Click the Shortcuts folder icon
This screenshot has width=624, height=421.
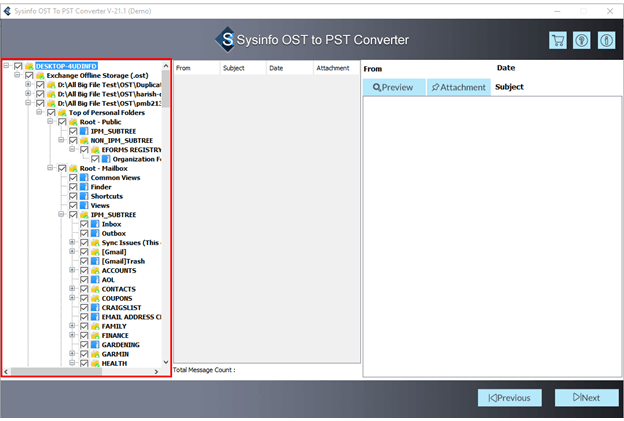click(x=84, y=196)
